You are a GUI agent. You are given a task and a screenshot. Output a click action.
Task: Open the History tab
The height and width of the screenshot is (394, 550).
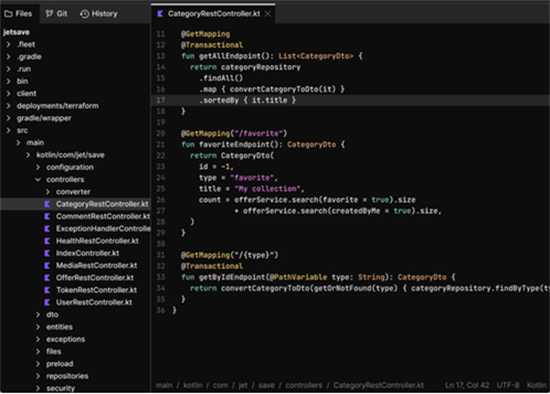click(x=99, y=14)
